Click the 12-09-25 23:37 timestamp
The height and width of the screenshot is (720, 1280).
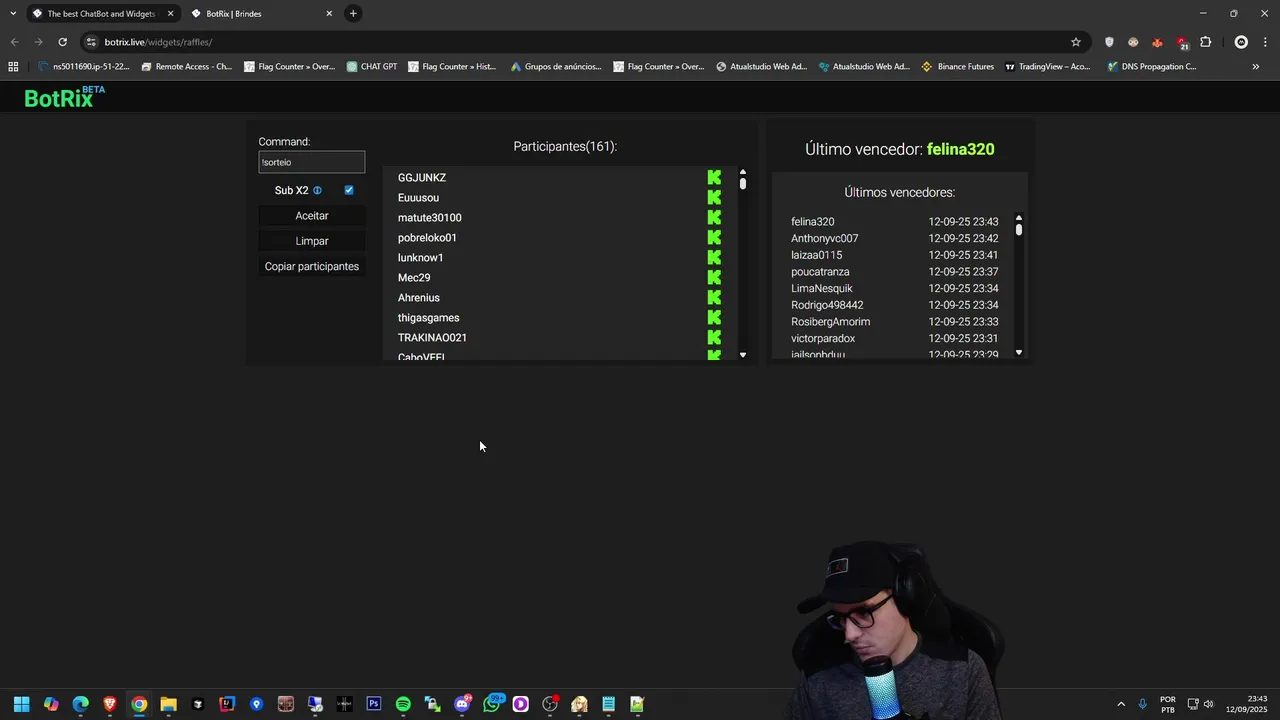[963, 272]
